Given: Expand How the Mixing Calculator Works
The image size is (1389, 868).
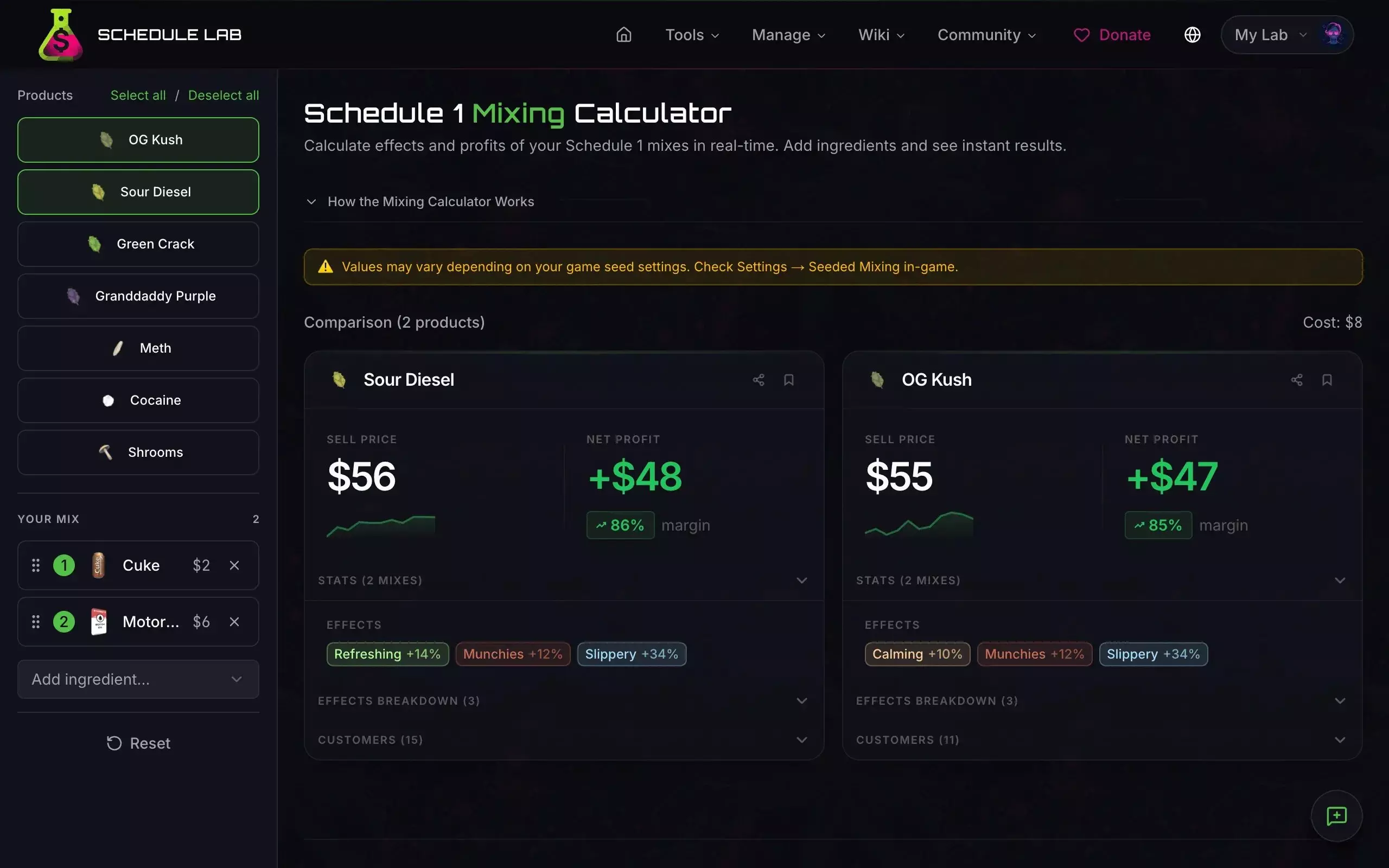Looking at the screenshot, I should [430, 201].
